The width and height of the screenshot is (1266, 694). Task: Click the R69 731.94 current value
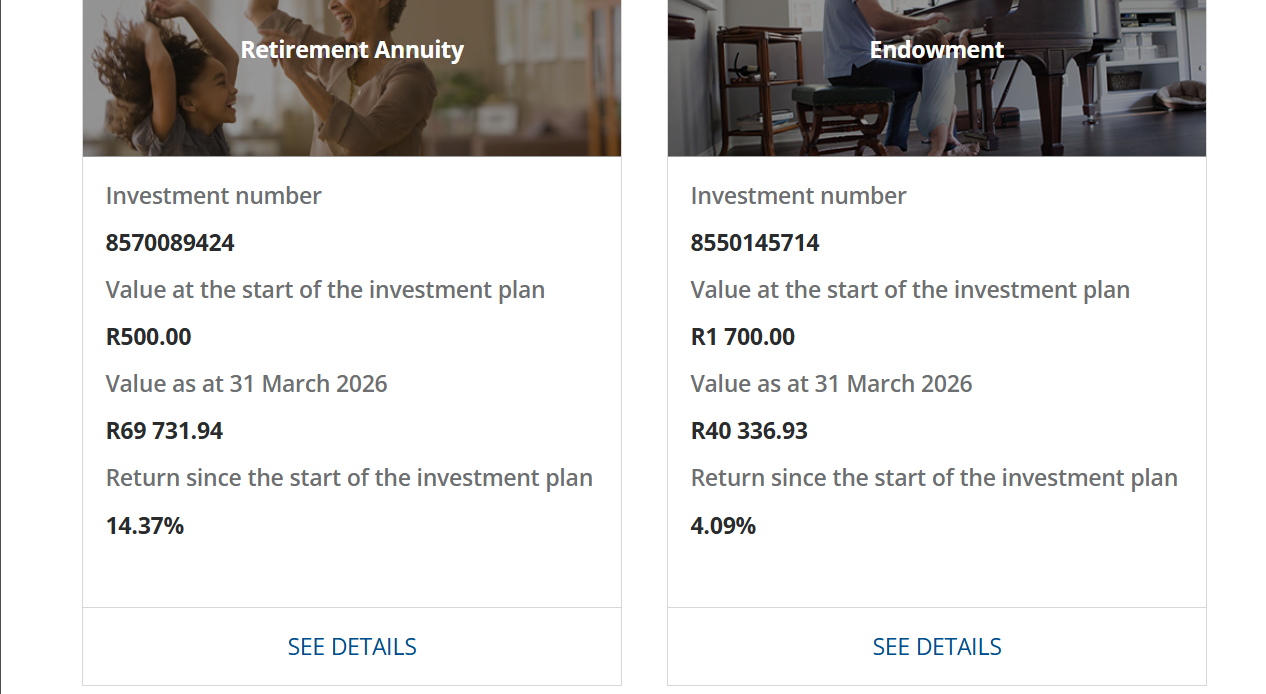click(x=164, y=431)
